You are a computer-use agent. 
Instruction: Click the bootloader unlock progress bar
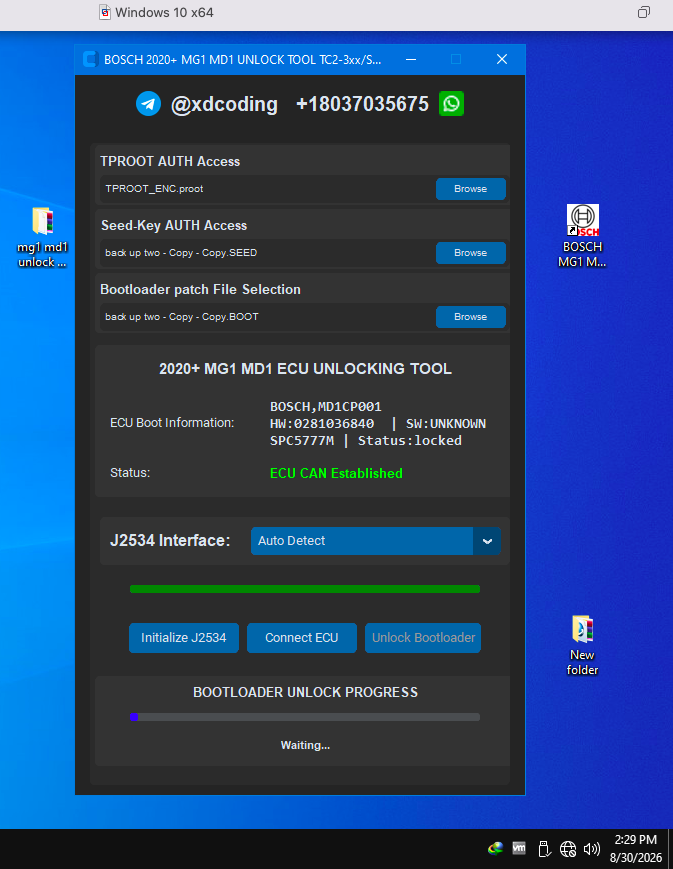pyautogui.click(x=305, y=717)
